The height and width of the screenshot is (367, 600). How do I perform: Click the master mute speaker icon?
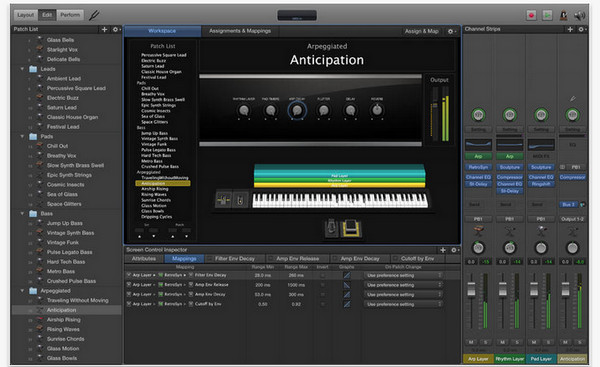pos(580,15)
